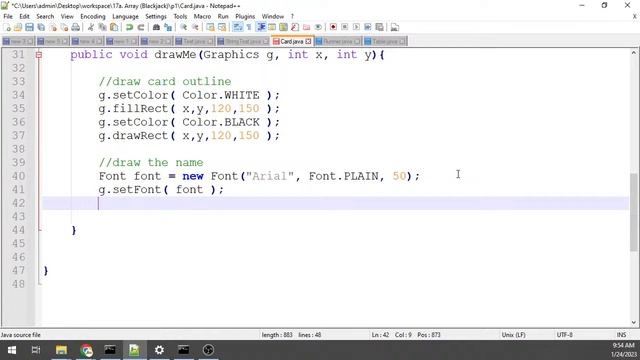Screen dimensions: 640x360
Task: Toggle the indent guide icon
Action: (261, 27)
